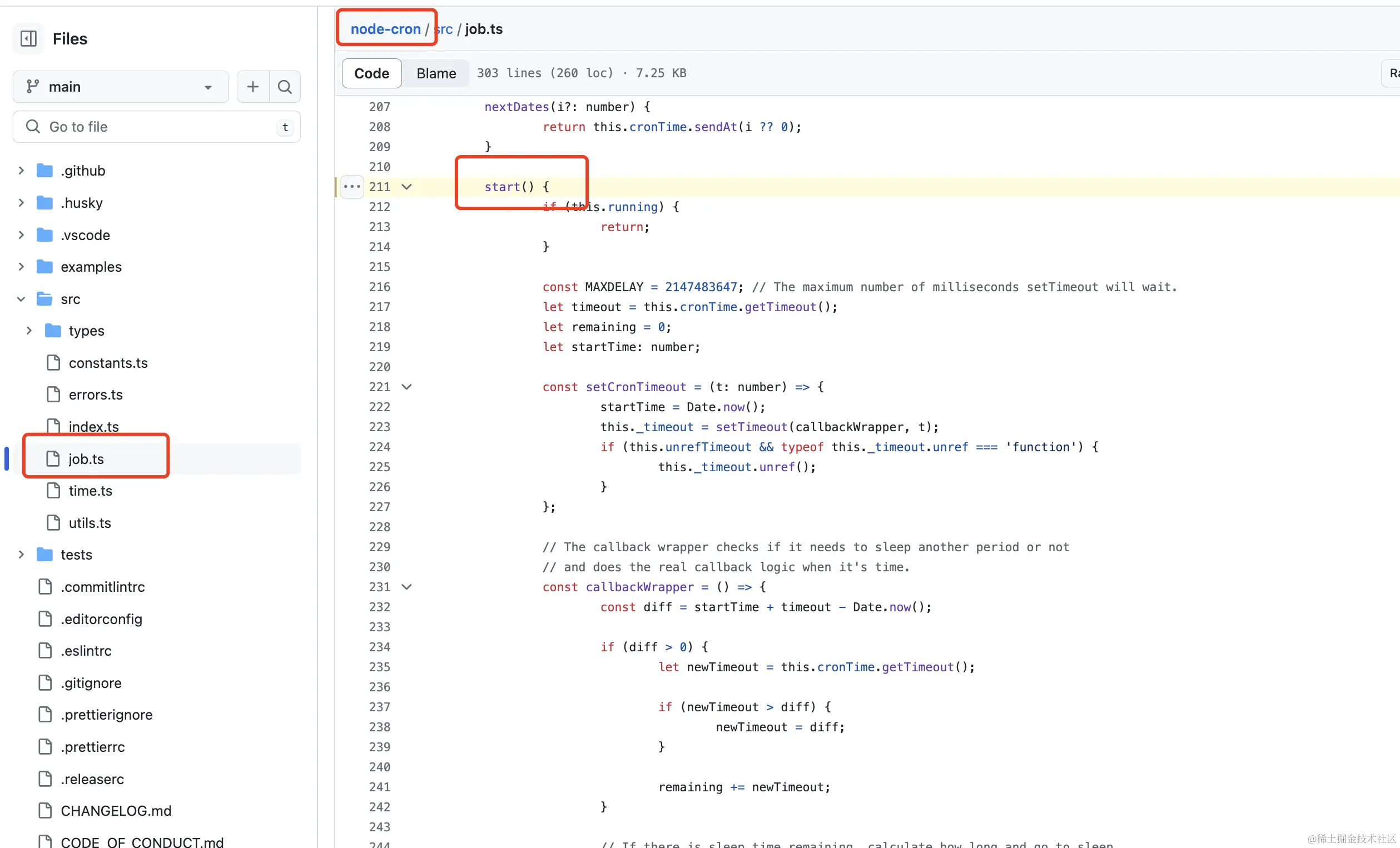Select the Code tab

[371, 73]
